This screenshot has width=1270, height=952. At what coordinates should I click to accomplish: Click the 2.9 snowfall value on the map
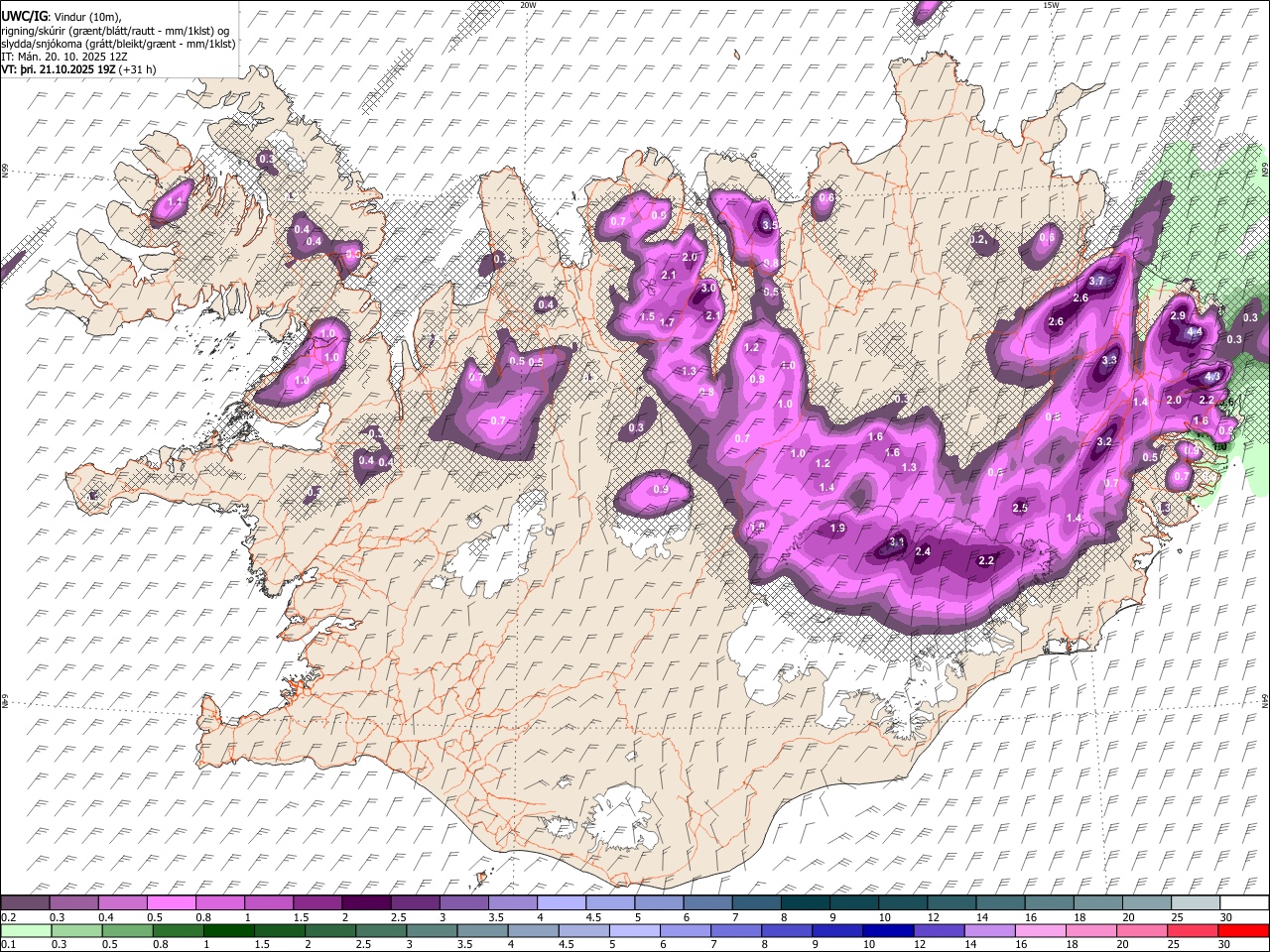1178,315
